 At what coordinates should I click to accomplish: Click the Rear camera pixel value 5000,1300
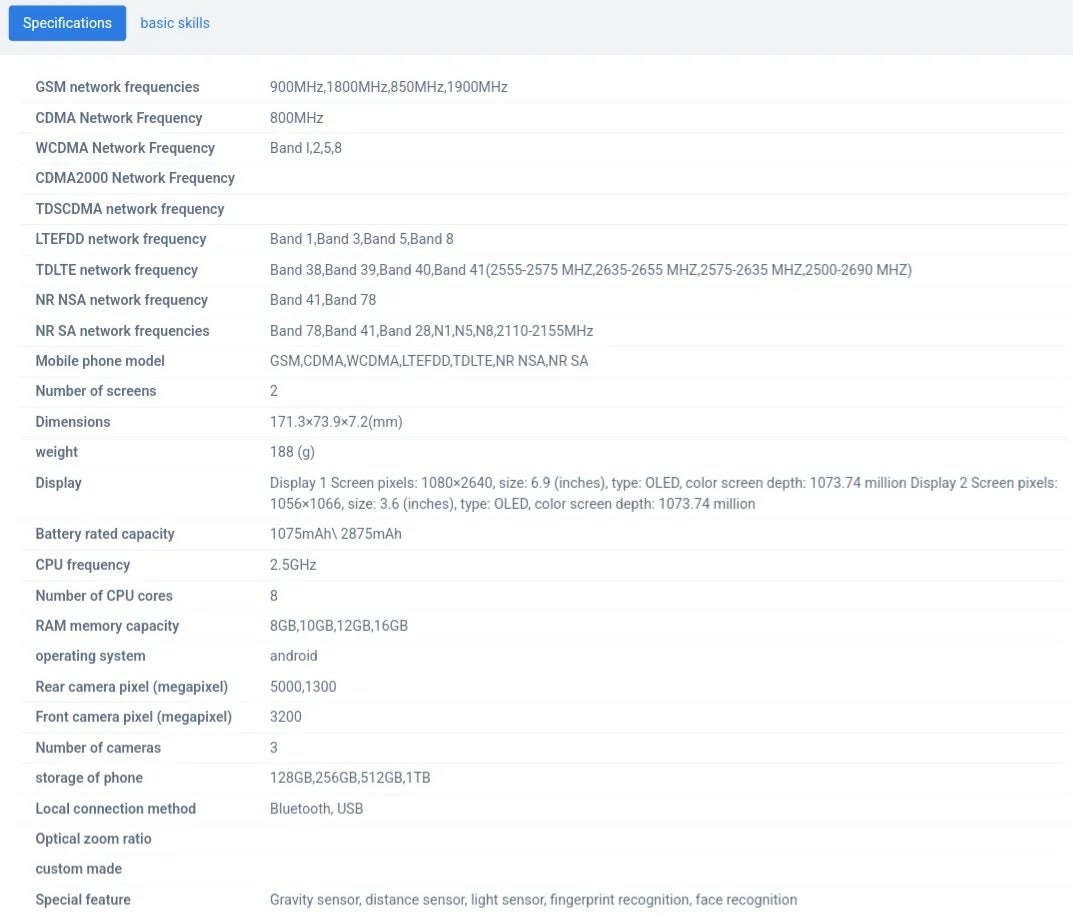(303, 687)
